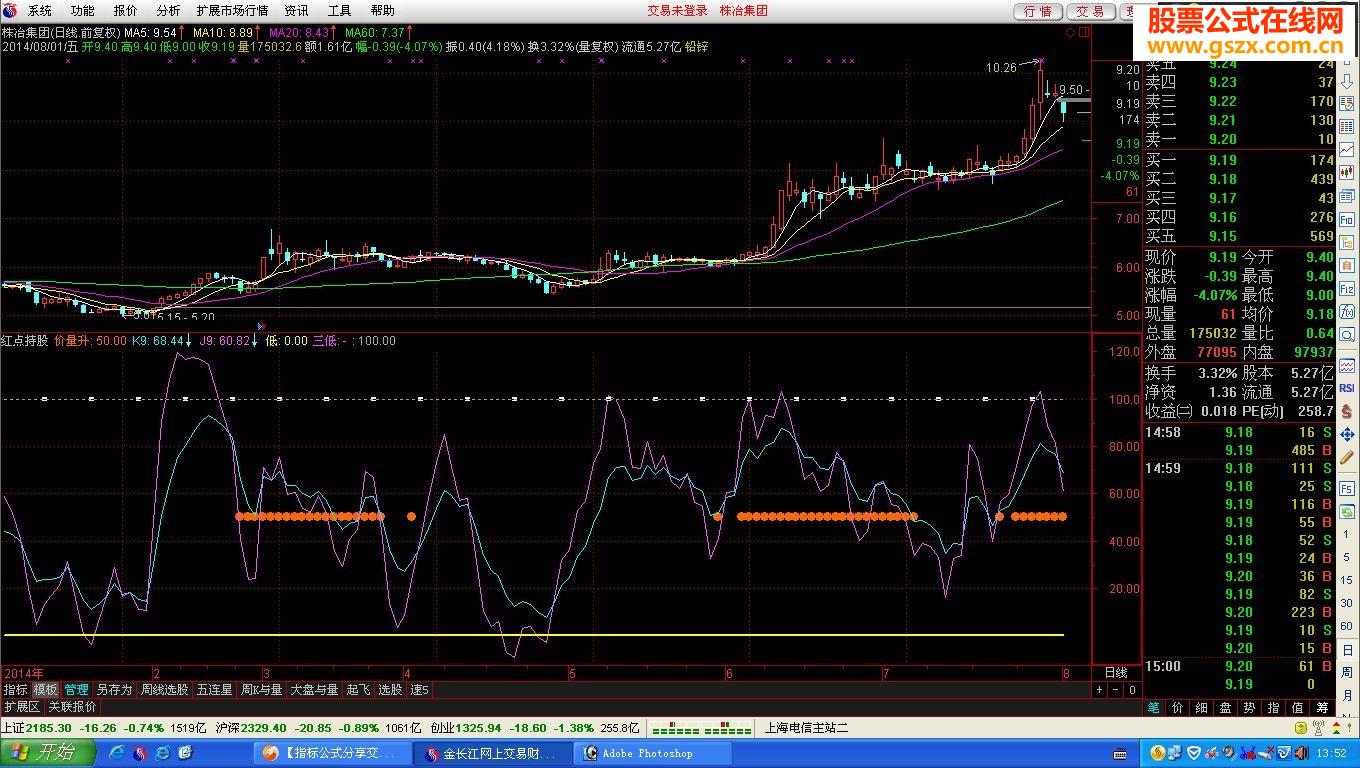
Task: Click the blue move-arrows crosshair icon
Action: [1347, 435]
